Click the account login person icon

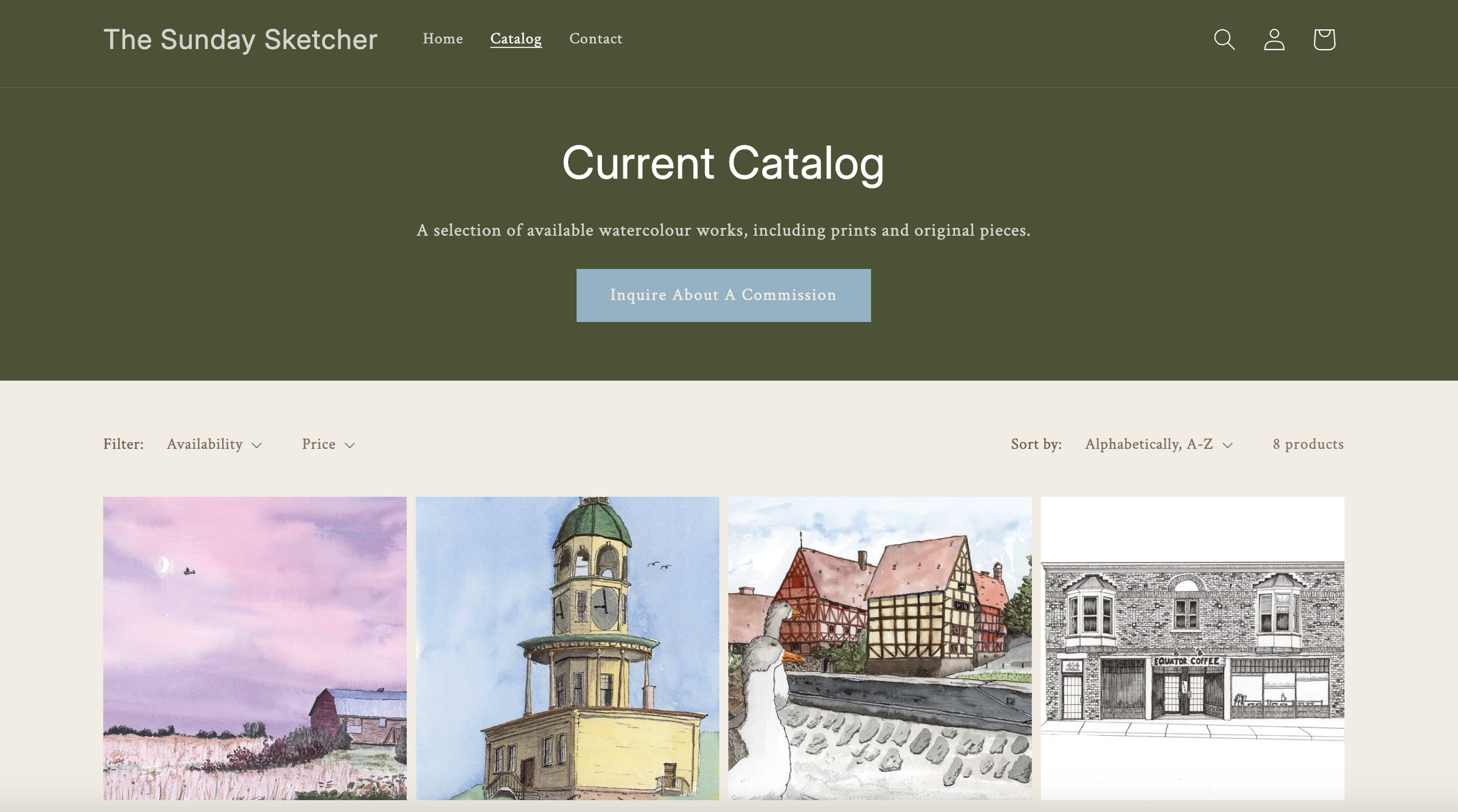point(1274,39)
